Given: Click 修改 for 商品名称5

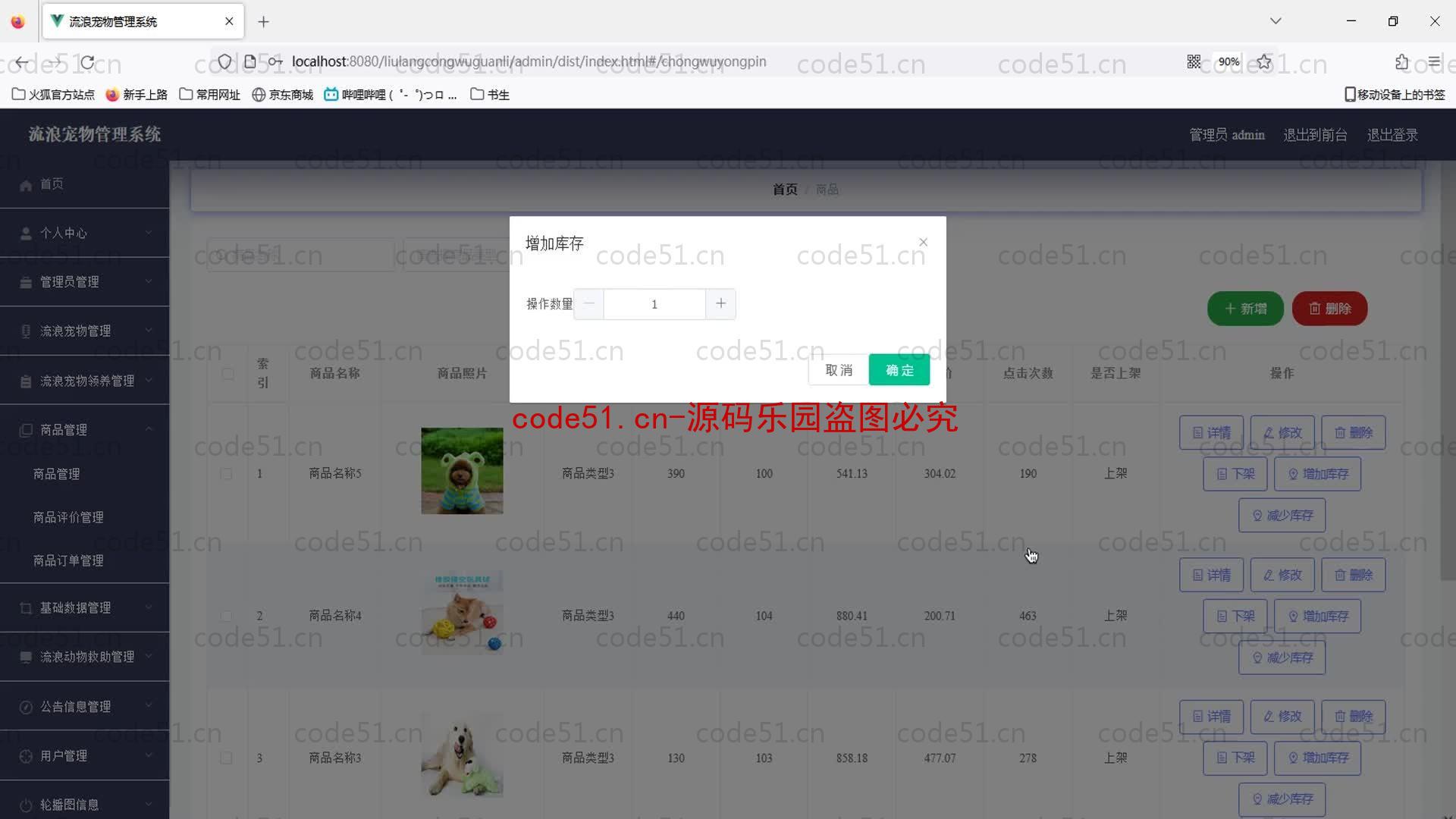Looking at the screenshot, I should click(x=1282, y=432).
